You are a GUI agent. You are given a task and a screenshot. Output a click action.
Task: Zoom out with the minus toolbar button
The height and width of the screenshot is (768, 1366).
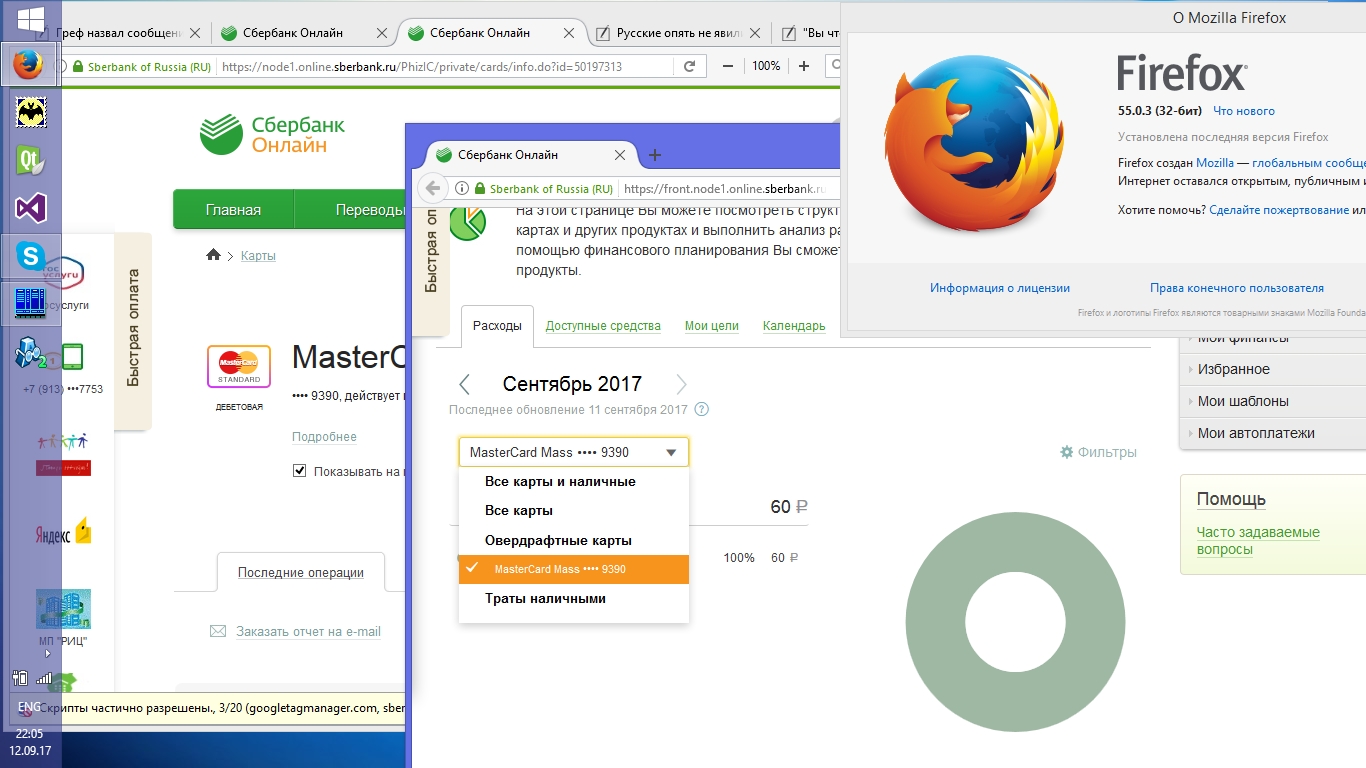tap(728, 66)
